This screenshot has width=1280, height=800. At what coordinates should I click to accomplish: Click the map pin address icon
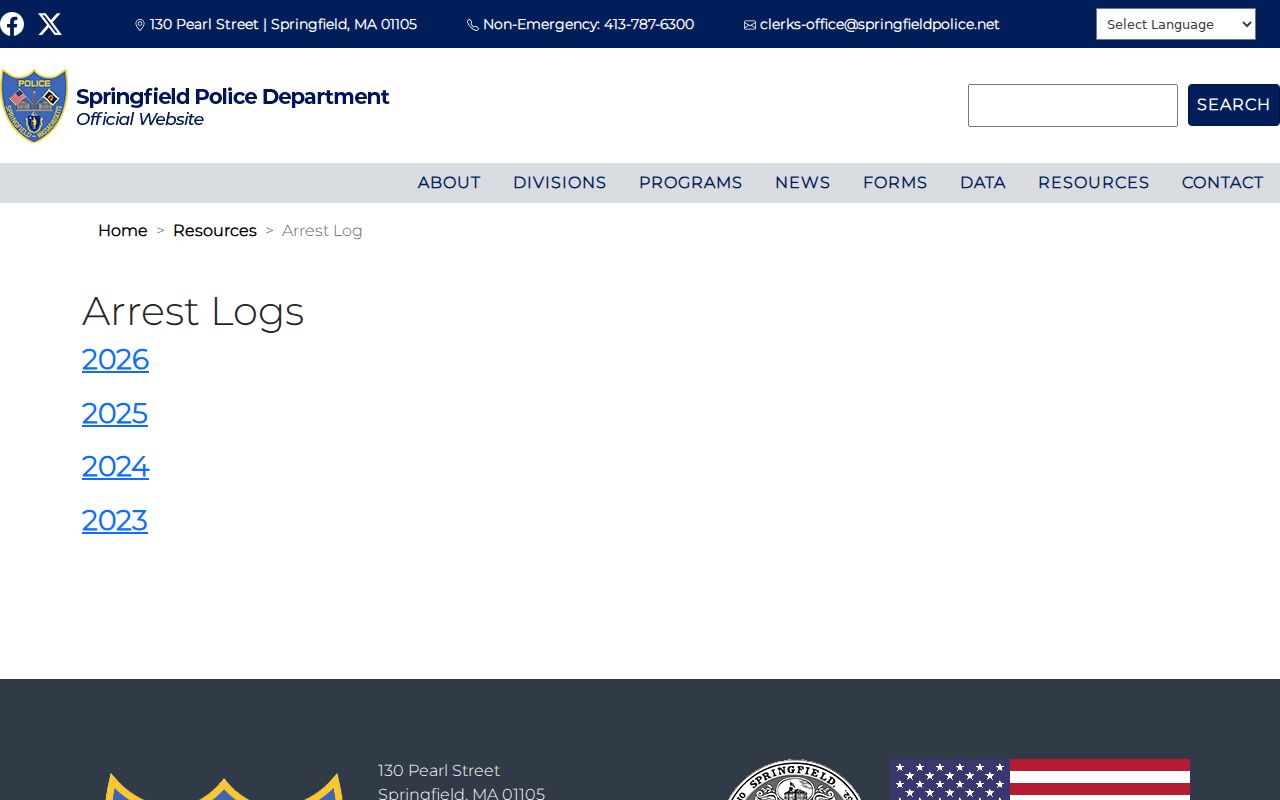pyautogui.click(x=140, y=25)
